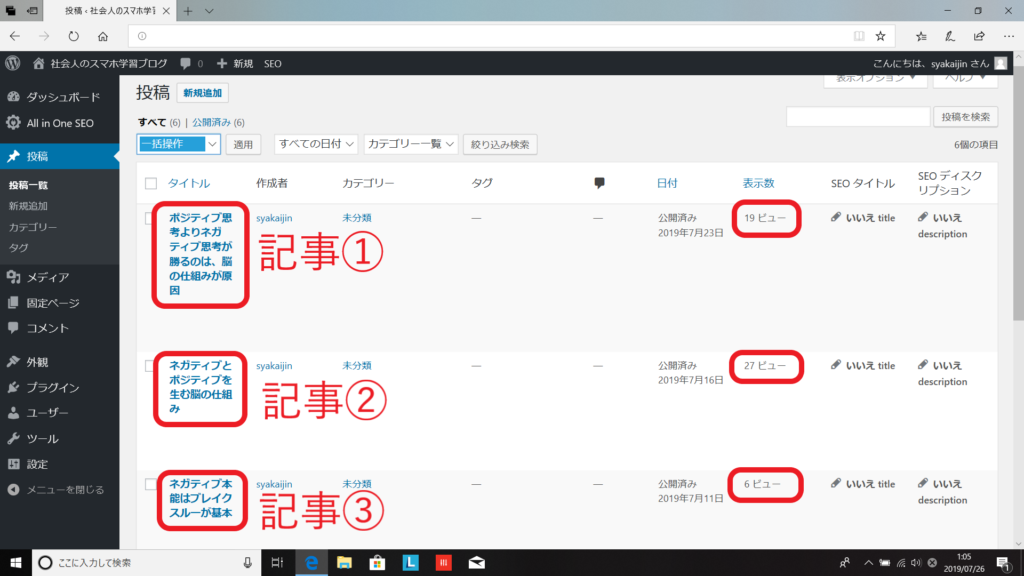The height and width of the screenshot is (576, 1024).
Task: Open File Explorer from the taskbar
Action: 344,562
